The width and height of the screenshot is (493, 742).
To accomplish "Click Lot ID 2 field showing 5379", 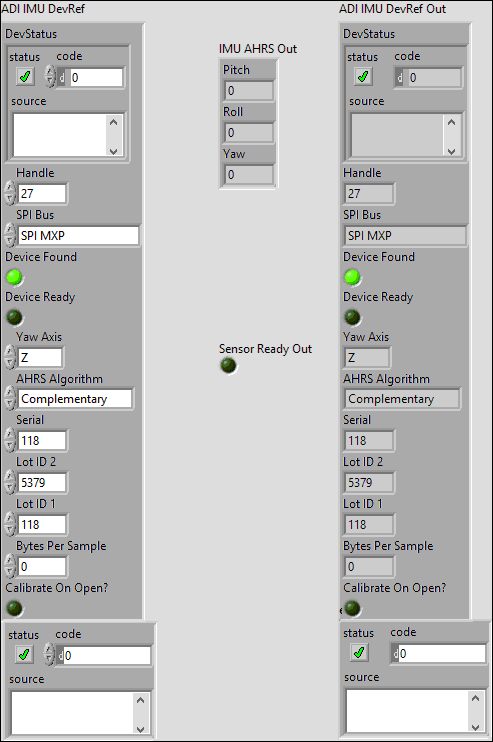I will 42,483.
